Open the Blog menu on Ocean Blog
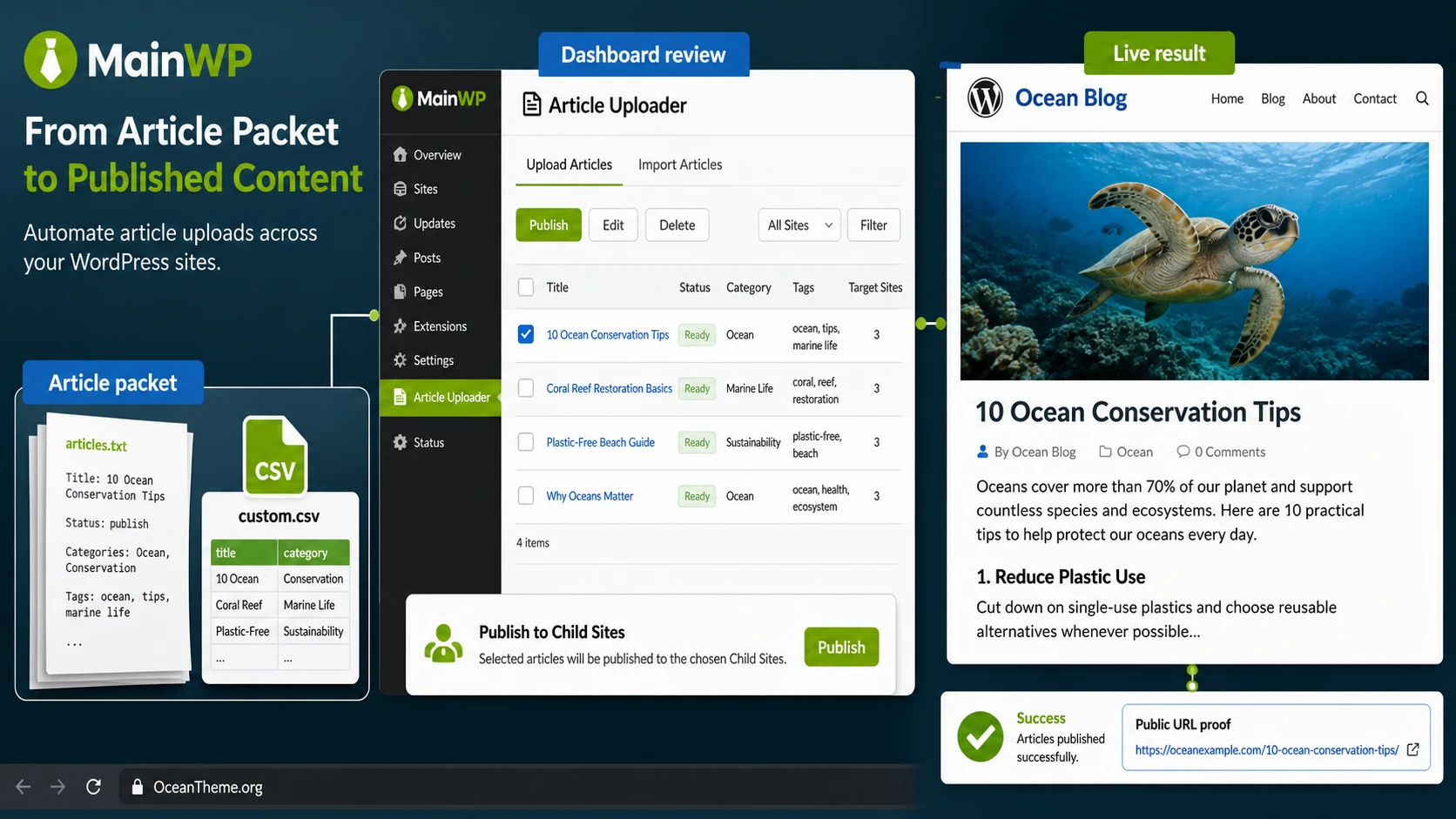The width and height of the screenshot is (1456, 819). pos(1272,98)
